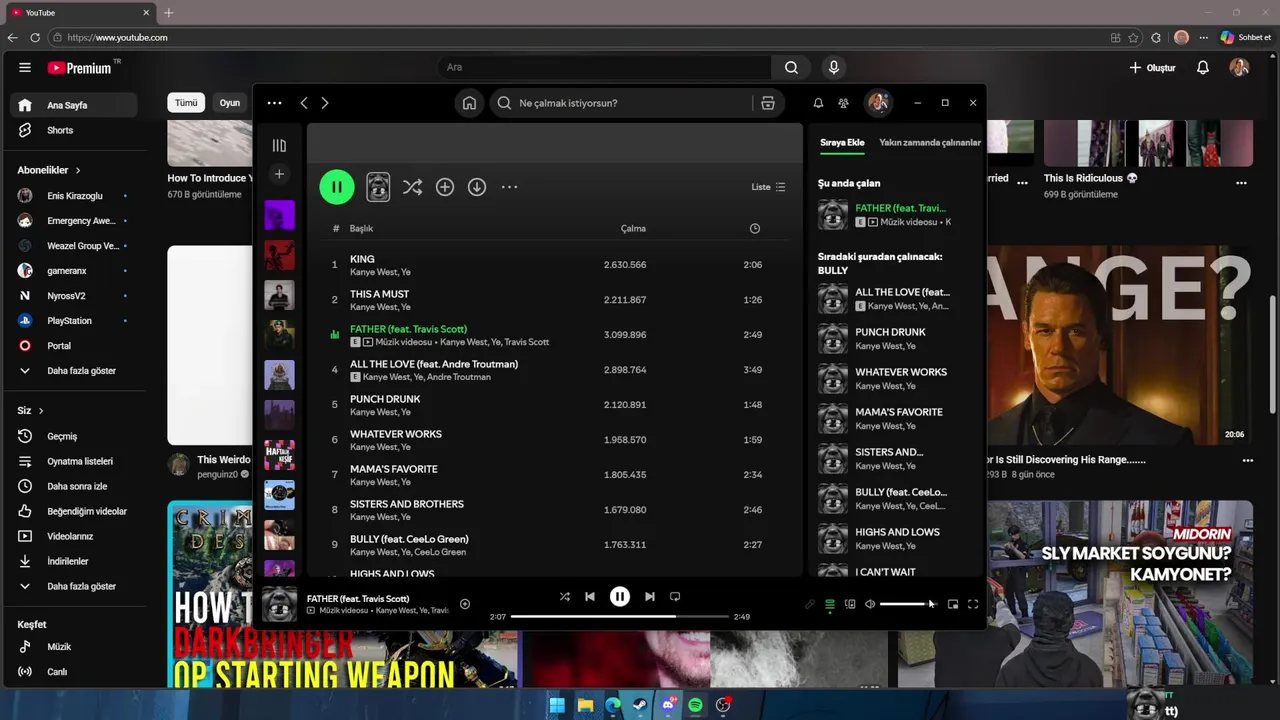Open the lyrics microphone icon
Image resolution: width=1280 pixels, height=720 pixels.
click(810, 604)
